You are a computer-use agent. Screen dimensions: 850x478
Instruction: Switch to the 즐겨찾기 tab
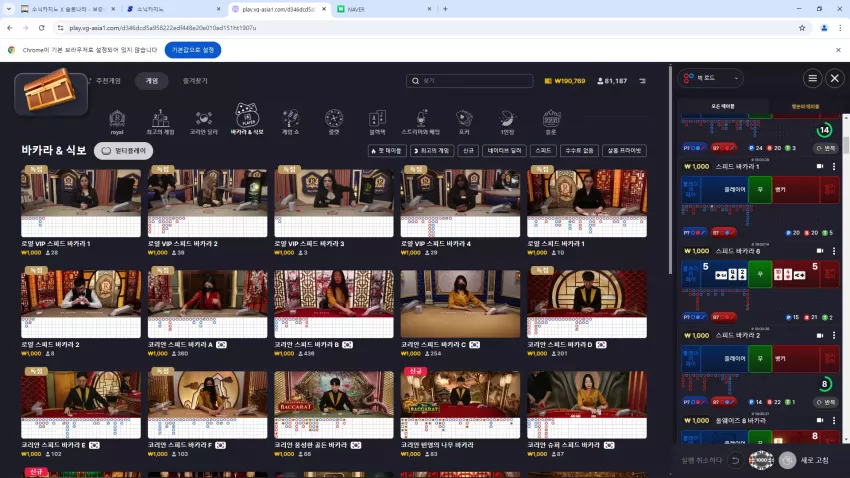coord(195,81)
